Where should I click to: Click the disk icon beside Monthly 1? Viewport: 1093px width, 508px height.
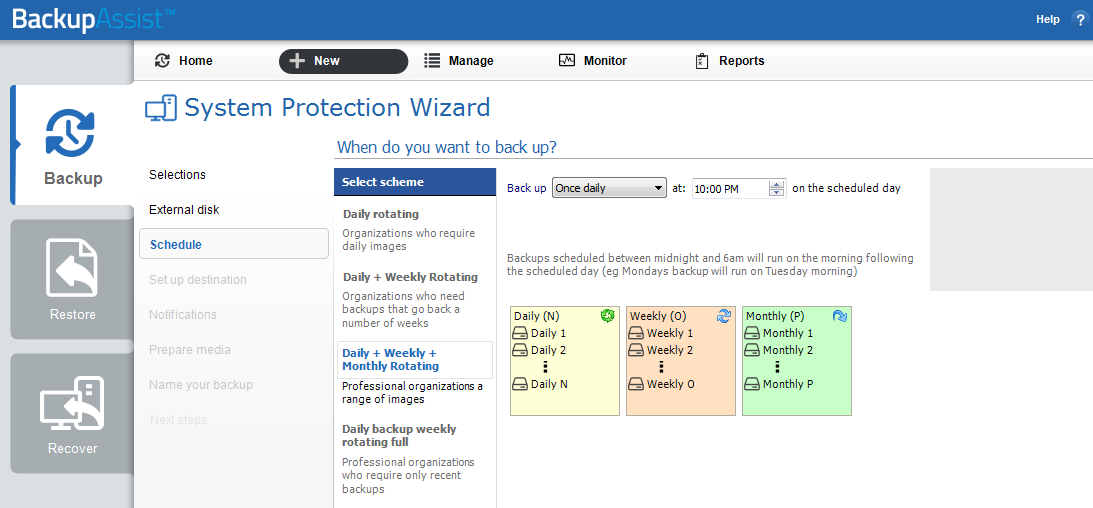click(753, 333)
